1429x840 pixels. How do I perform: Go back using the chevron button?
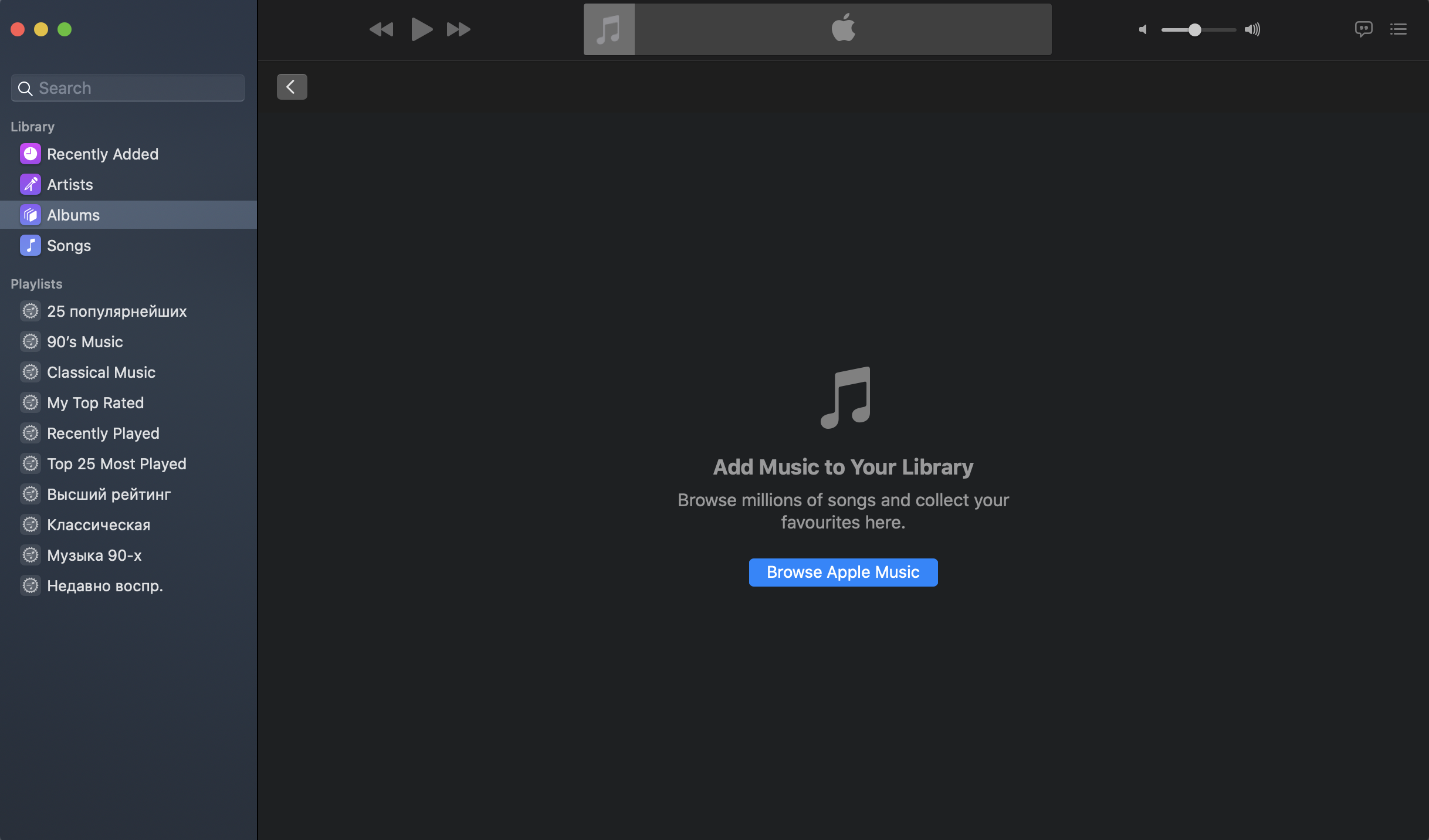point(292,87)
